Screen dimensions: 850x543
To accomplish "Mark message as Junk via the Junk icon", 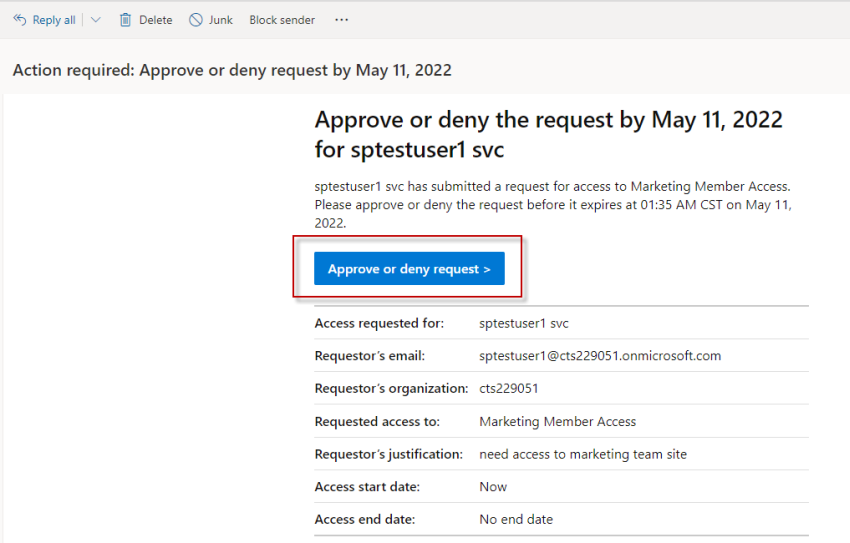I will point(196,20).
